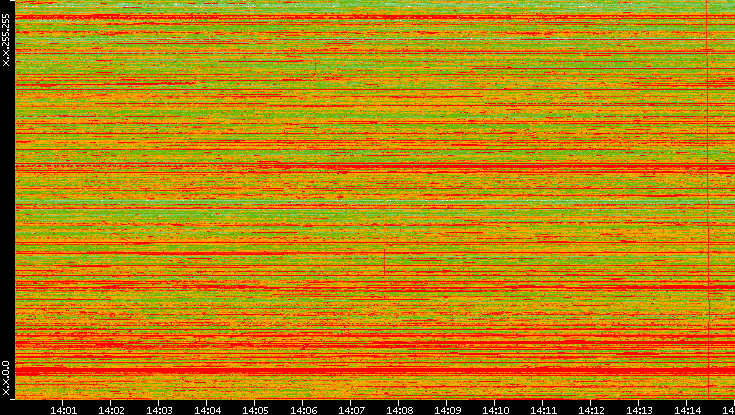This screenshot has width=735, height=415.
Task: Click the 14:02 time axis label
Action: point(111,410)
